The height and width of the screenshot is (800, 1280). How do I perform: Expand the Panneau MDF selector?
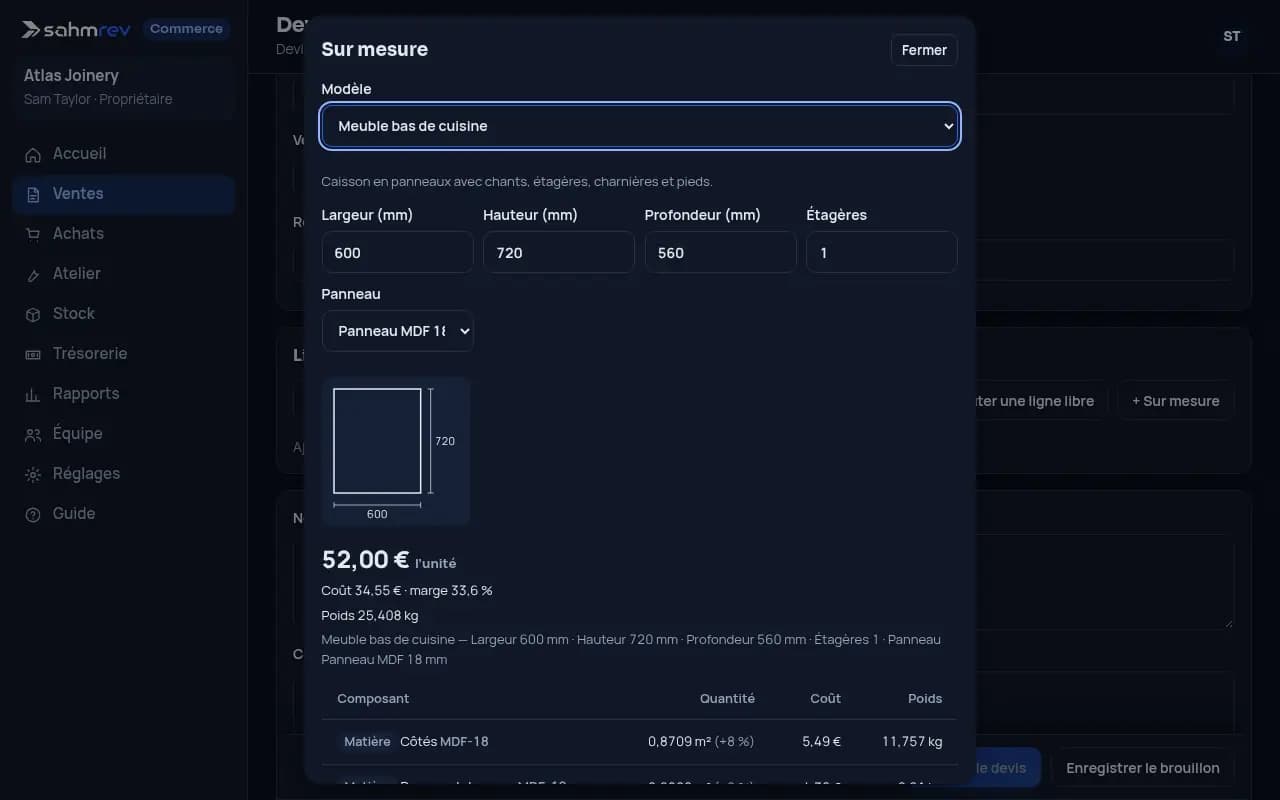tap(397, 331)
